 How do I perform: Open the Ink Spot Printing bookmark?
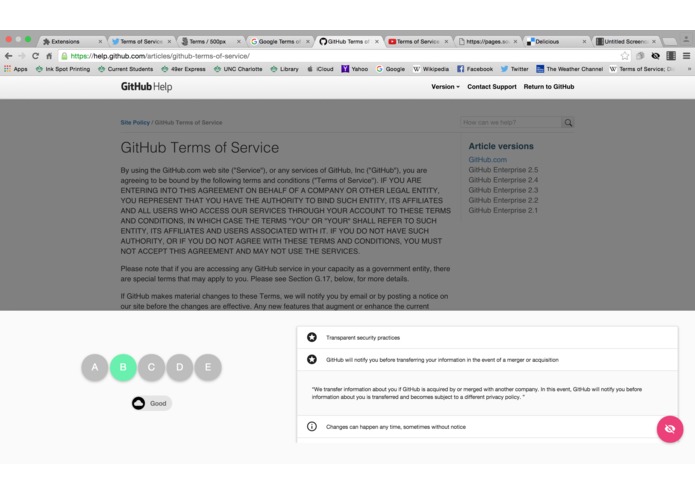tap(63, 69)
